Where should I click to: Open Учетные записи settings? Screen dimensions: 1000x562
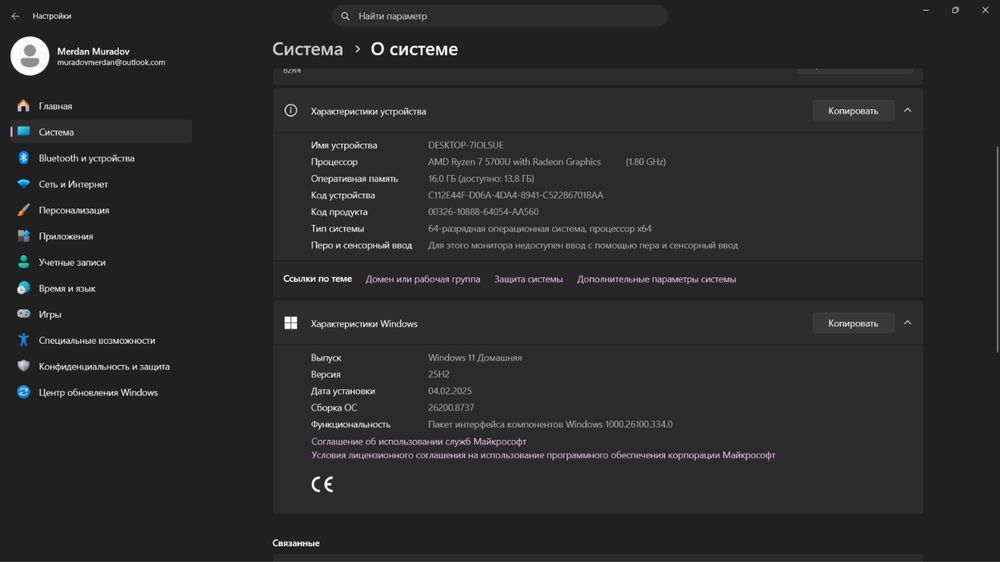(x=101, y=262)
